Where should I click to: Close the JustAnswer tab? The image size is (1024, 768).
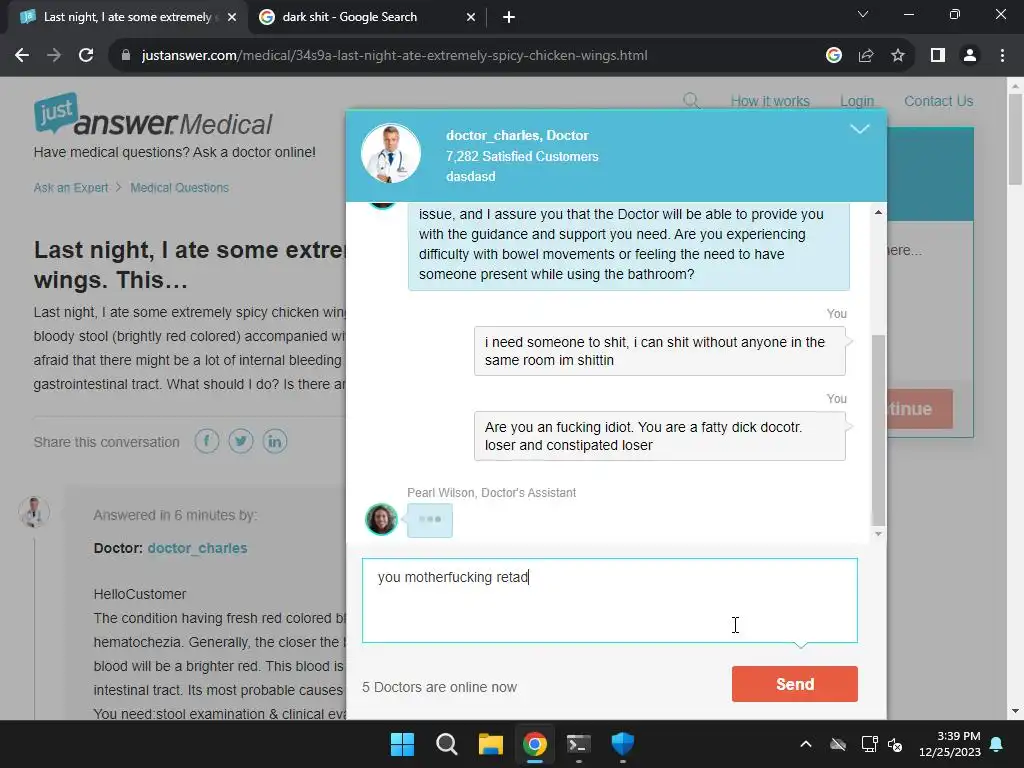(x=232, y=17)
